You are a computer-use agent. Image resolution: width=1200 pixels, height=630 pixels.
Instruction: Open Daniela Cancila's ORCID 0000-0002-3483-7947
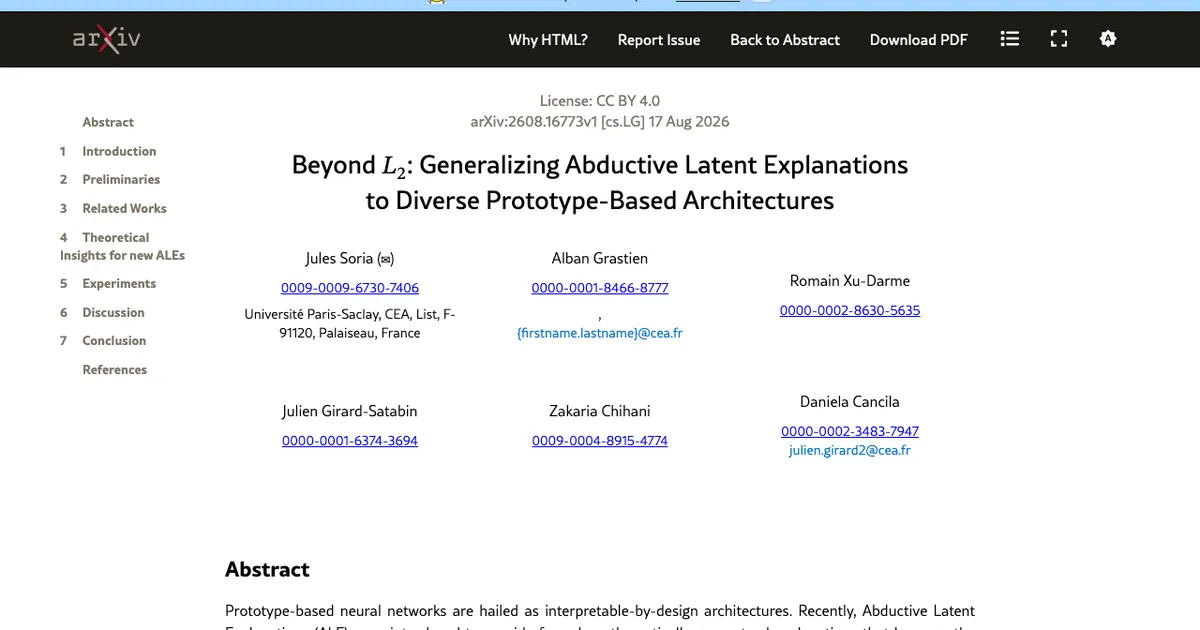(850, 431)
